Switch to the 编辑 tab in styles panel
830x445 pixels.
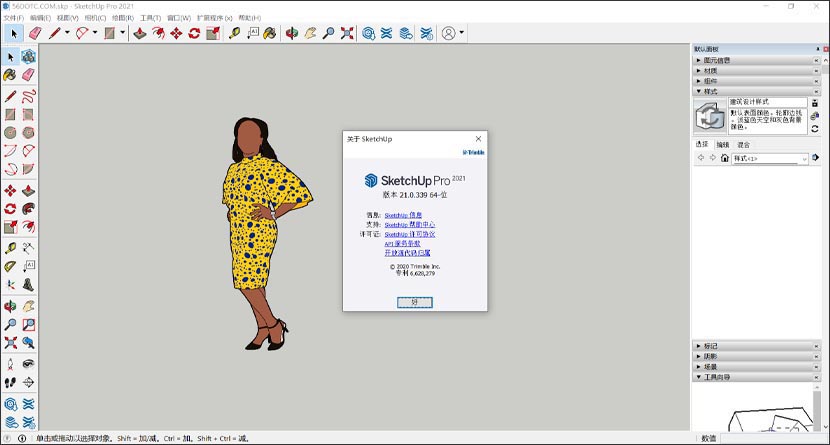pyautogui.click(x=722, y=145)
